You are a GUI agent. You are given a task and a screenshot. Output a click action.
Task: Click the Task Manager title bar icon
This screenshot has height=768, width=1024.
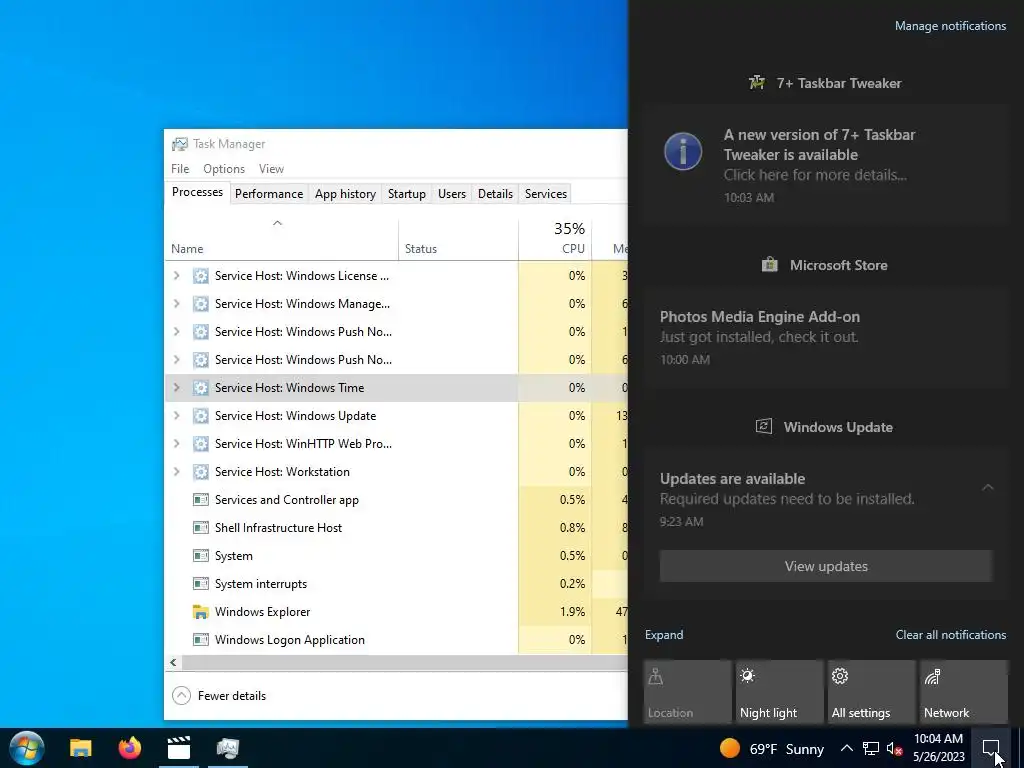[180, 144]
